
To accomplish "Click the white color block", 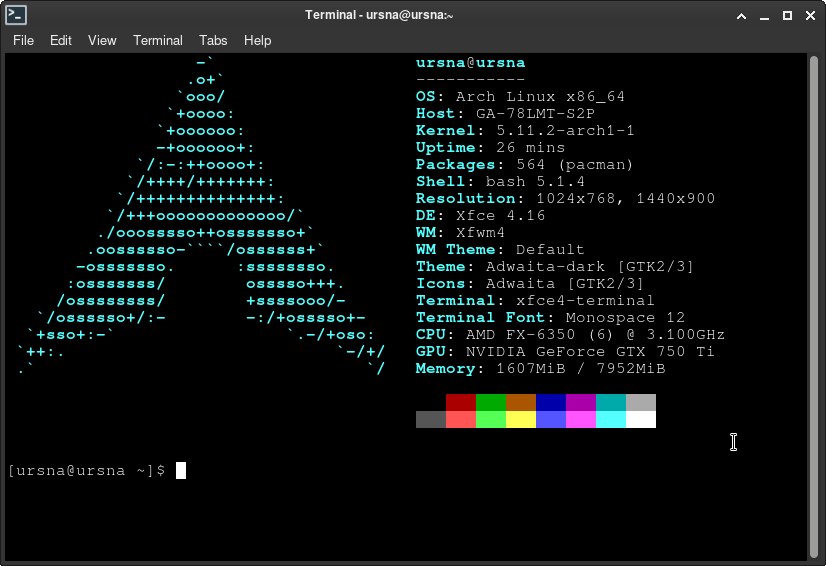I will [x=641, y=419].
